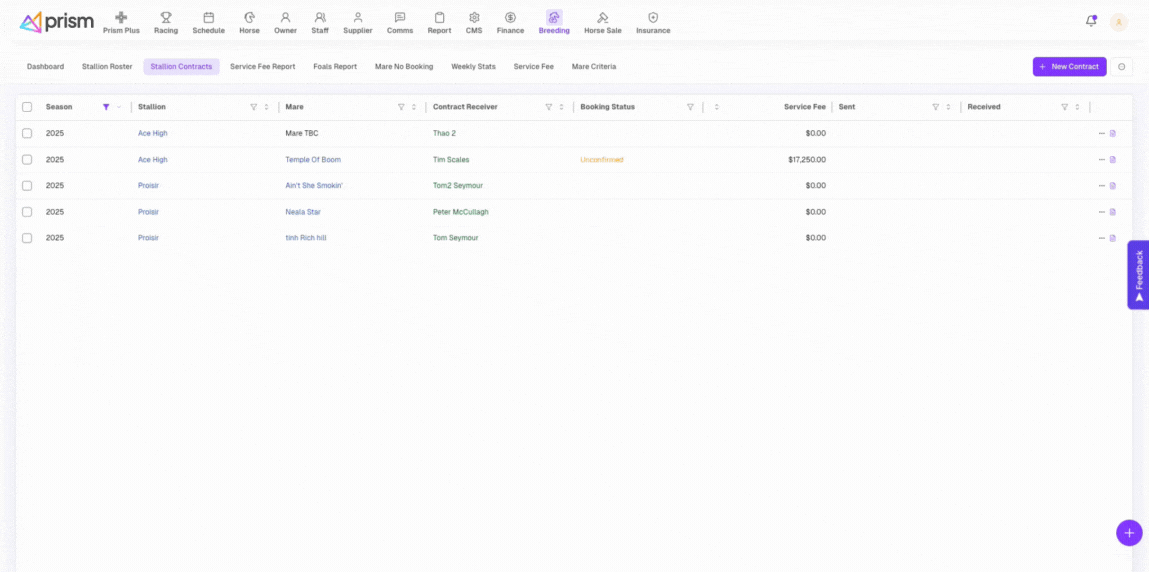Viewport: 1149px width, 572px height.
Task: Switch to the Stallion Roster tab
Action: [107, 67]
